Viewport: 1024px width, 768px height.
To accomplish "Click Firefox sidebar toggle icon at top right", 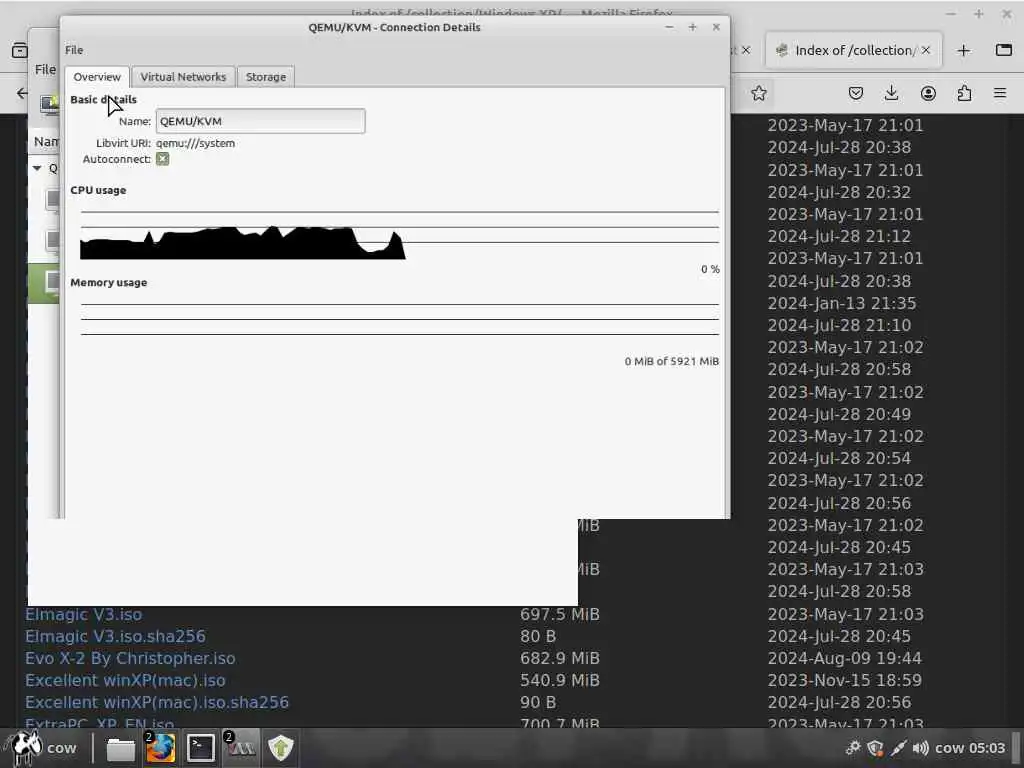I will pos(1004,50).
